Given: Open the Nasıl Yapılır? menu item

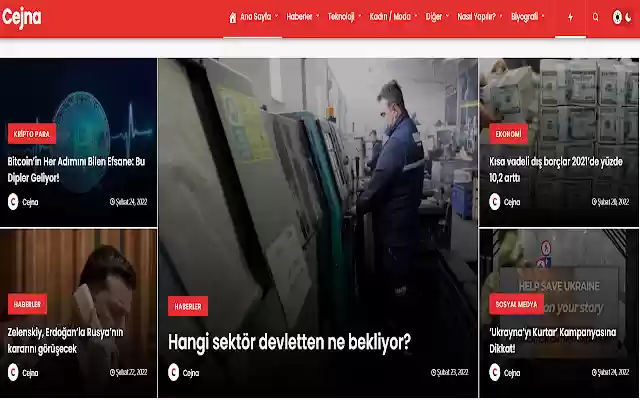Looking at the screenshot, I should coord(476,17).
